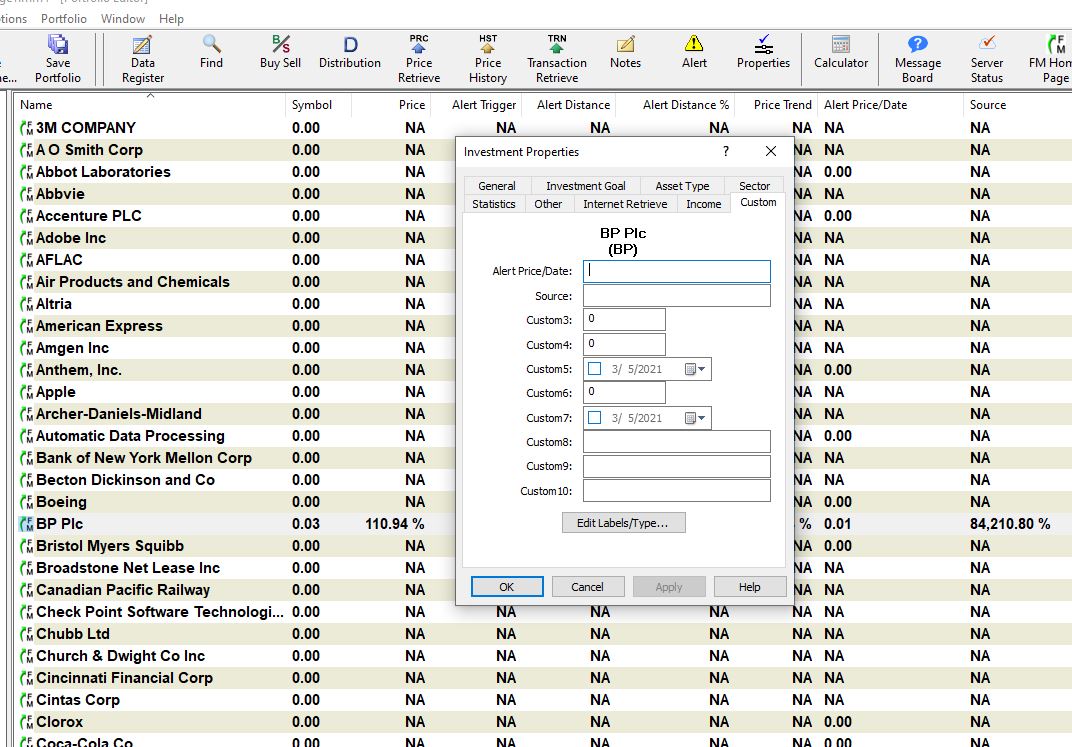
Task: Click the investment icon beside 3M COMPANY
Action: [x=27, y=128]
